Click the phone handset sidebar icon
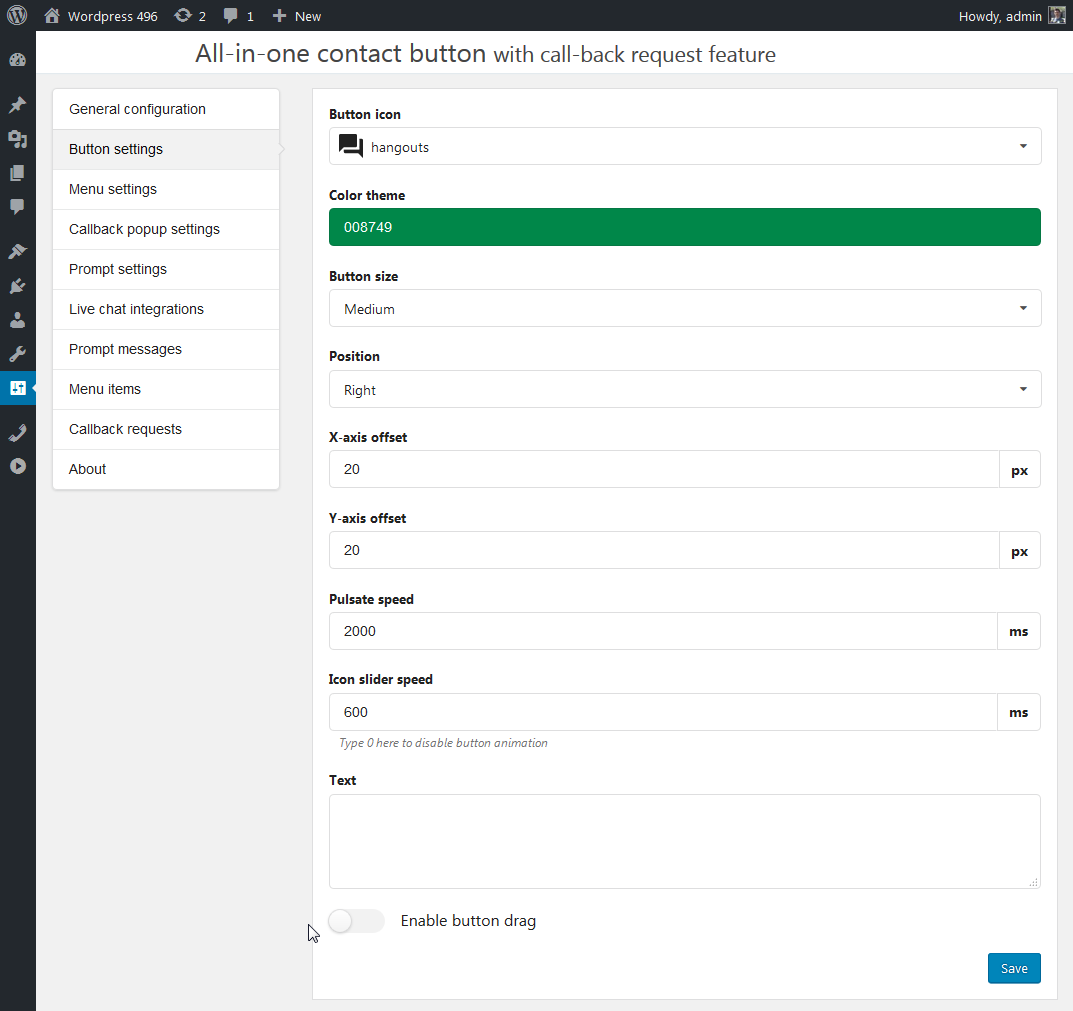The width and height of the screenshot is (1073, 1011). 17,432
